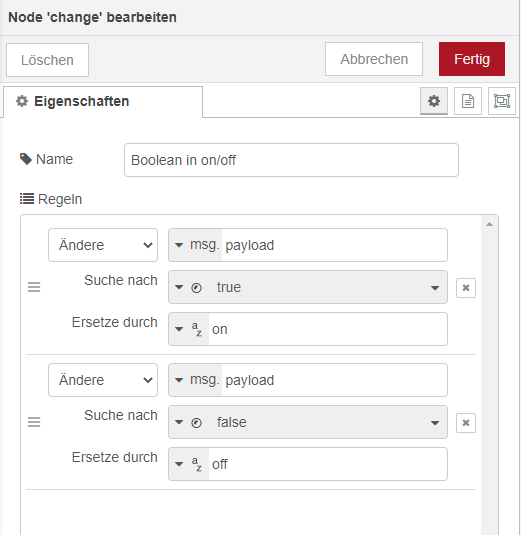The height and width of the screenshot is (535, 521).
Task: Open first rule's 'Ändere' action dropdown
Action: tap(103, 245)
